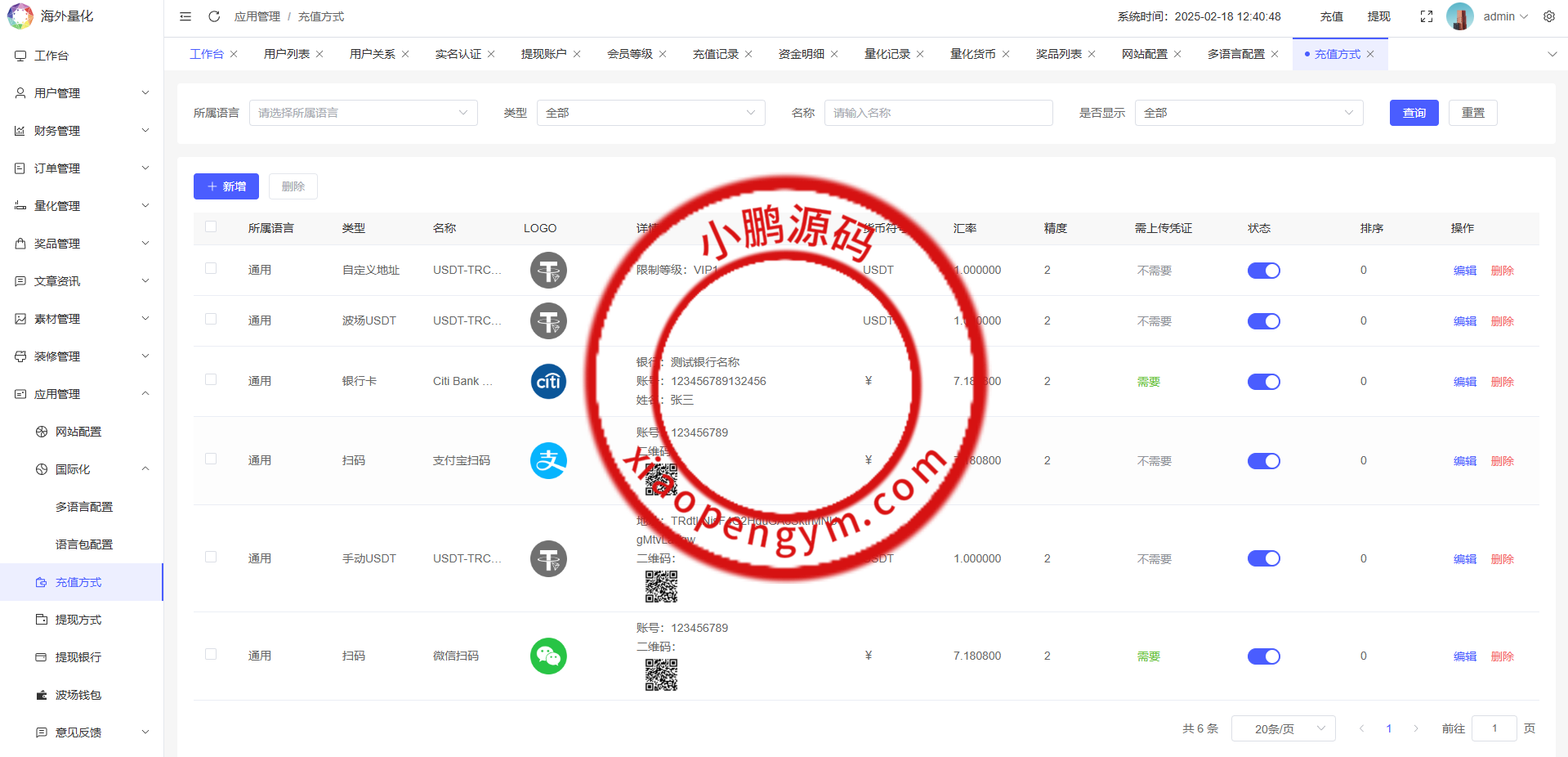Open the settings gear in top bar
The height and width of the screenshot is (757, 1568).
(x=1549, y=16)
